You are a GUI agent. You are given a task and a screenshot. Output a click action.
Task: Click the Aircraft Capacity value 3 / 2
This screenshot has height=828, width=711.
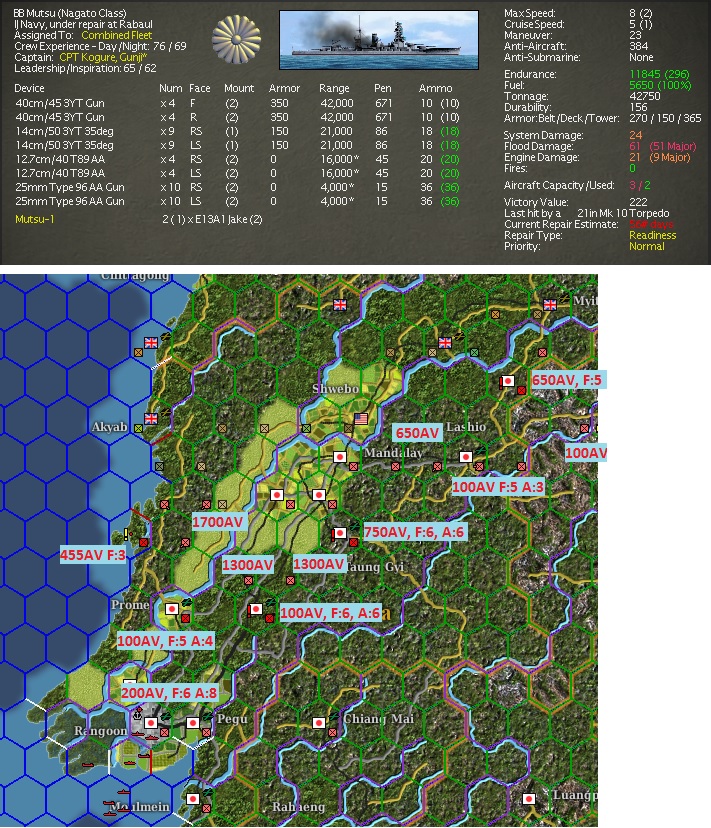click(640, 185)
